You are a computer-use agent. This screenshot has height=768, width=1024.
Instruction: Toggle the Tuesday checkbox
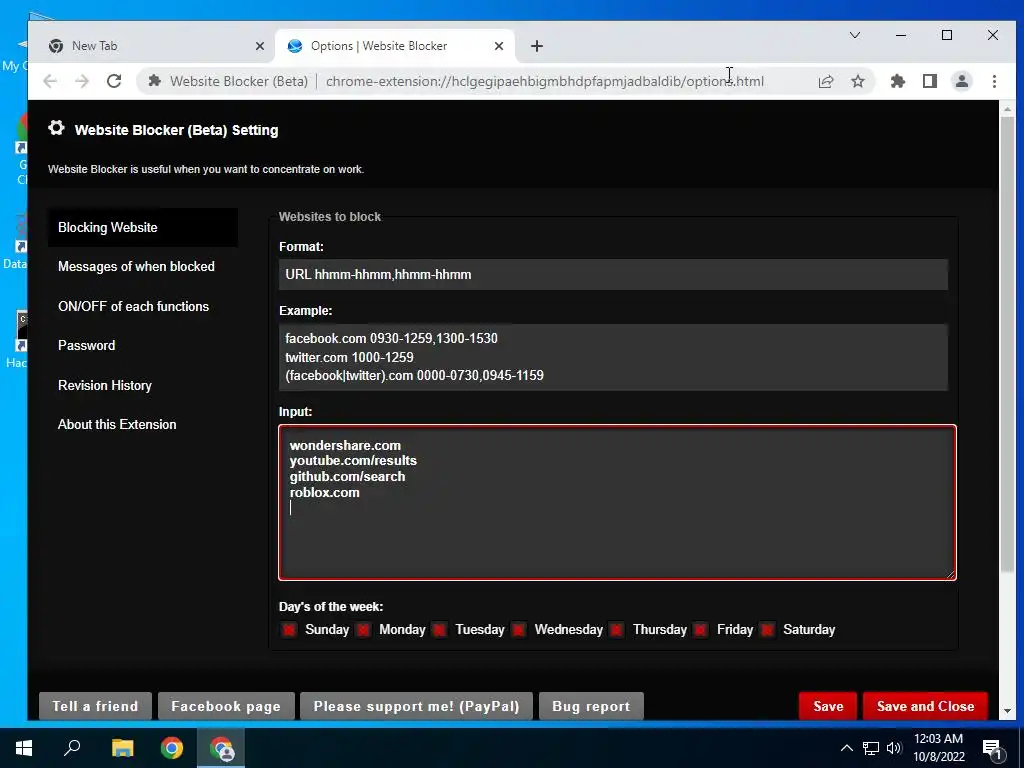tap(440, 630)
